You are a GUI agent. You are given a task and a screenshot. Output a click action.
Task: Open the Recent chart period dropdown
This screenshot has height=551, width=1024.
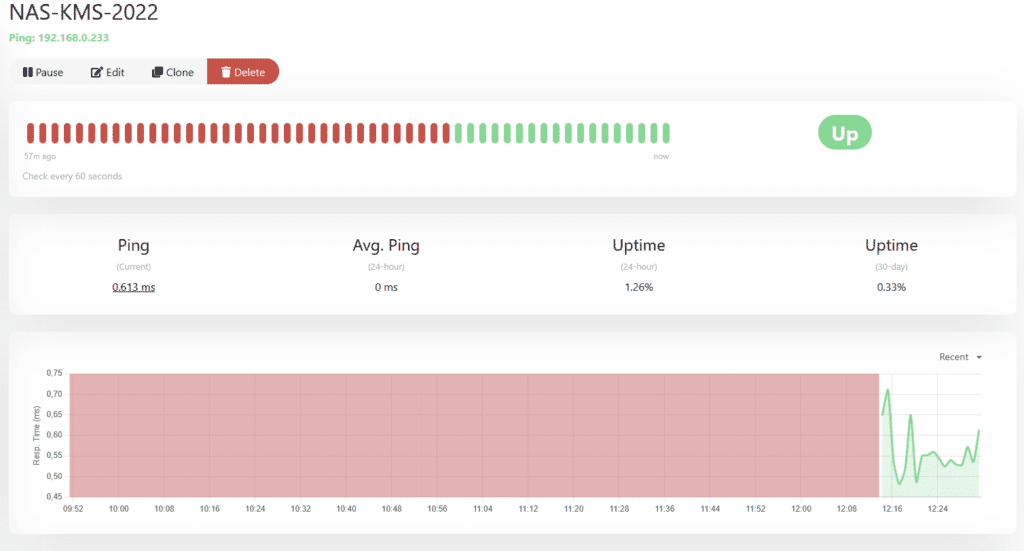pyautogui.click(x=960, y=357)
